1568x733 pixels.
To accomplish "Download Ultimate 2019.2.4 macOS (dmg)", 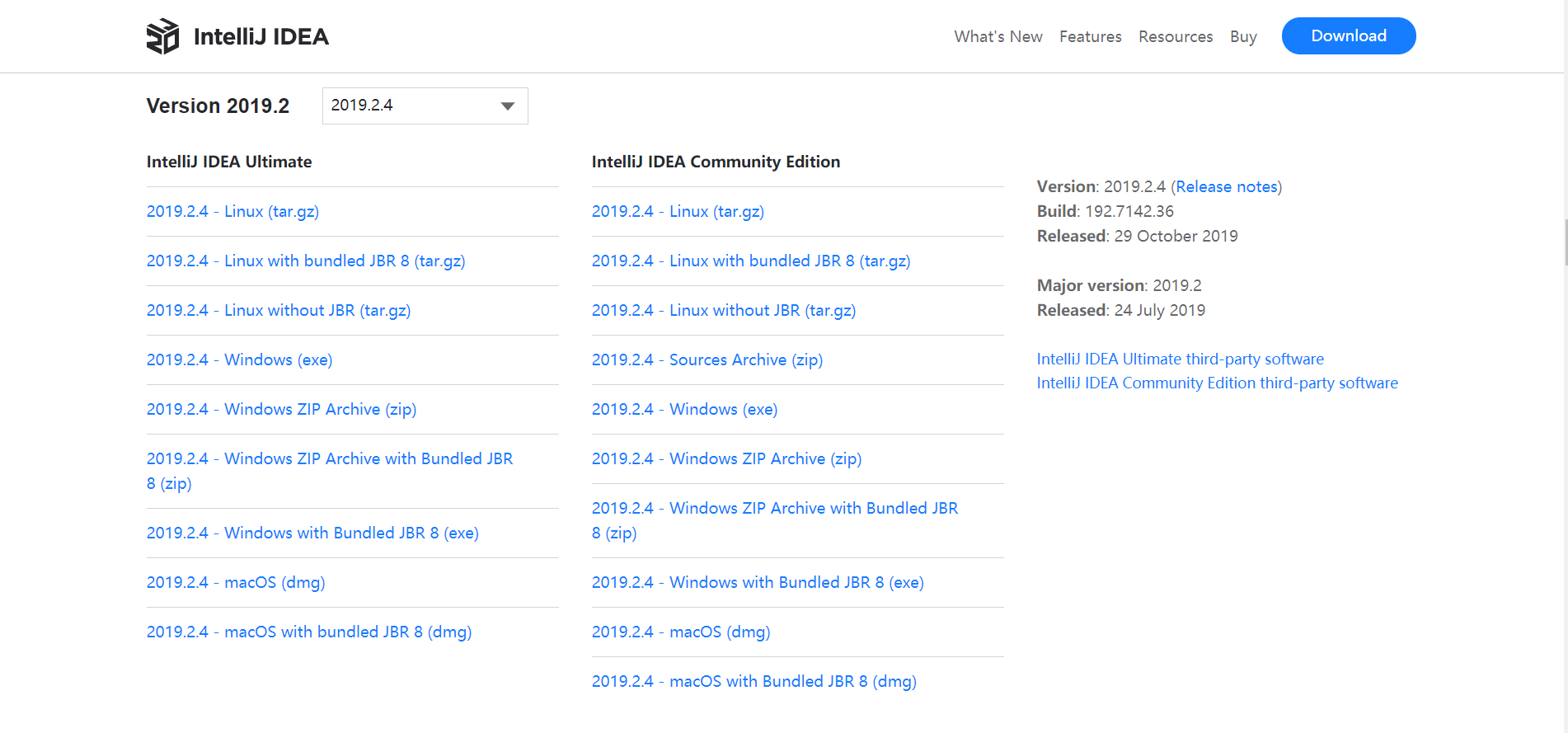I will click(236, 582).
